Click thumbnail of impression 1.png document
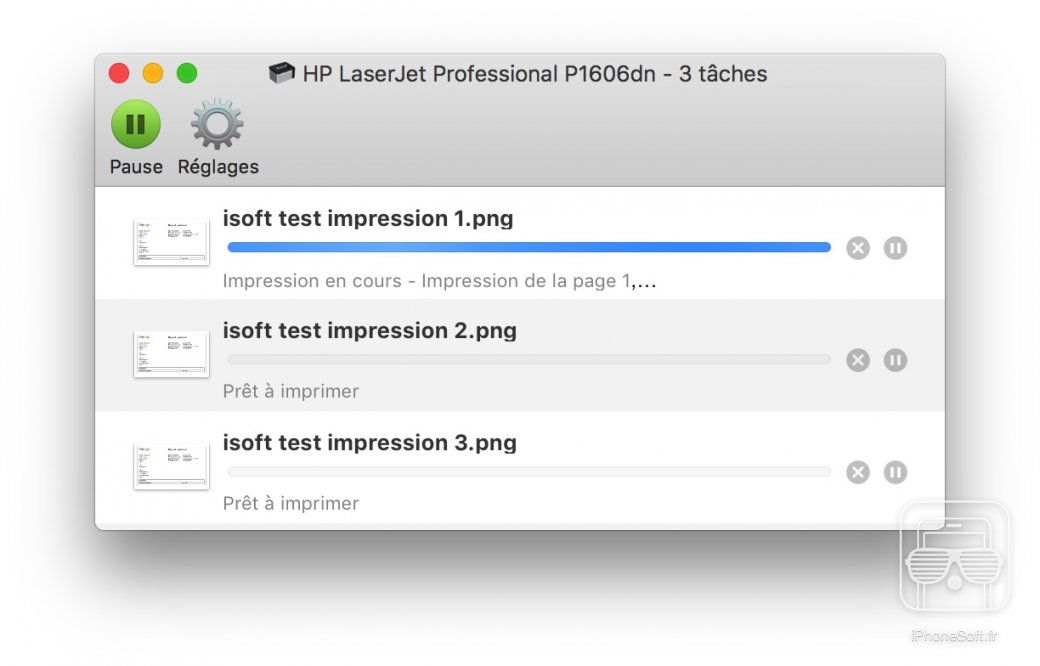 (x=171, y=243)
